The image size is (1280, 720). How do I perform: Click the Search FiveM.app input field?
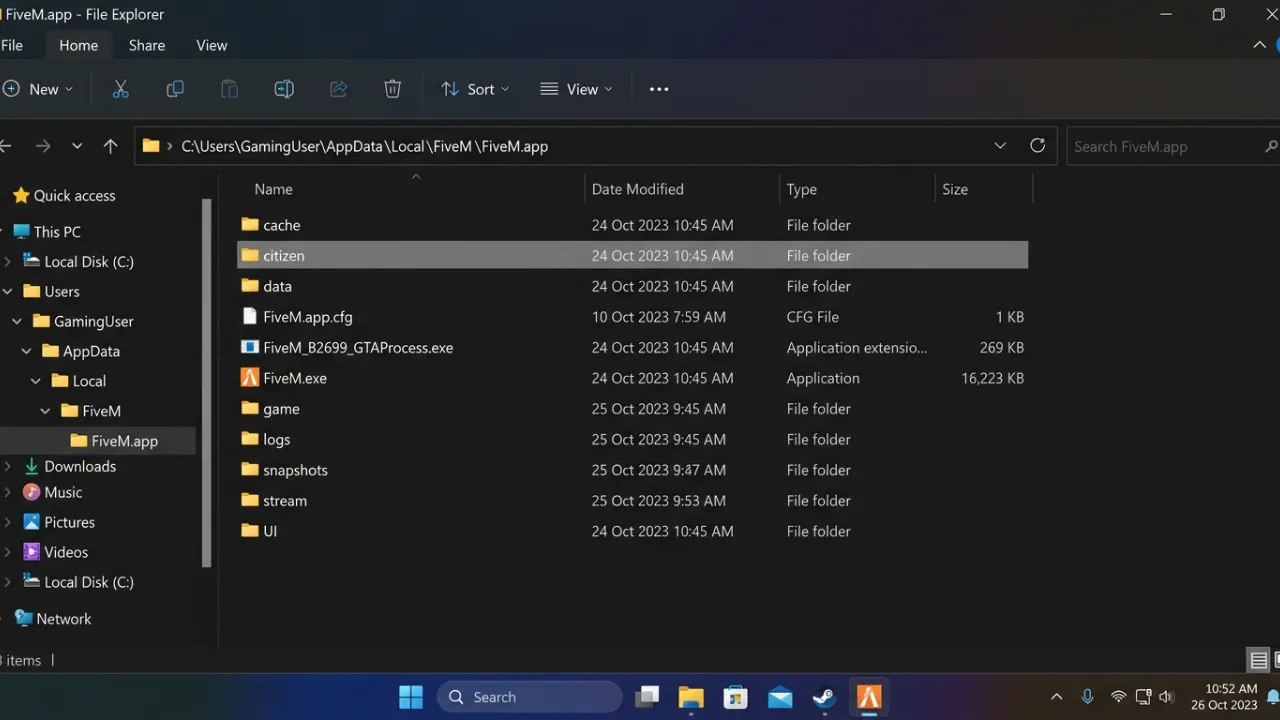1172,146
